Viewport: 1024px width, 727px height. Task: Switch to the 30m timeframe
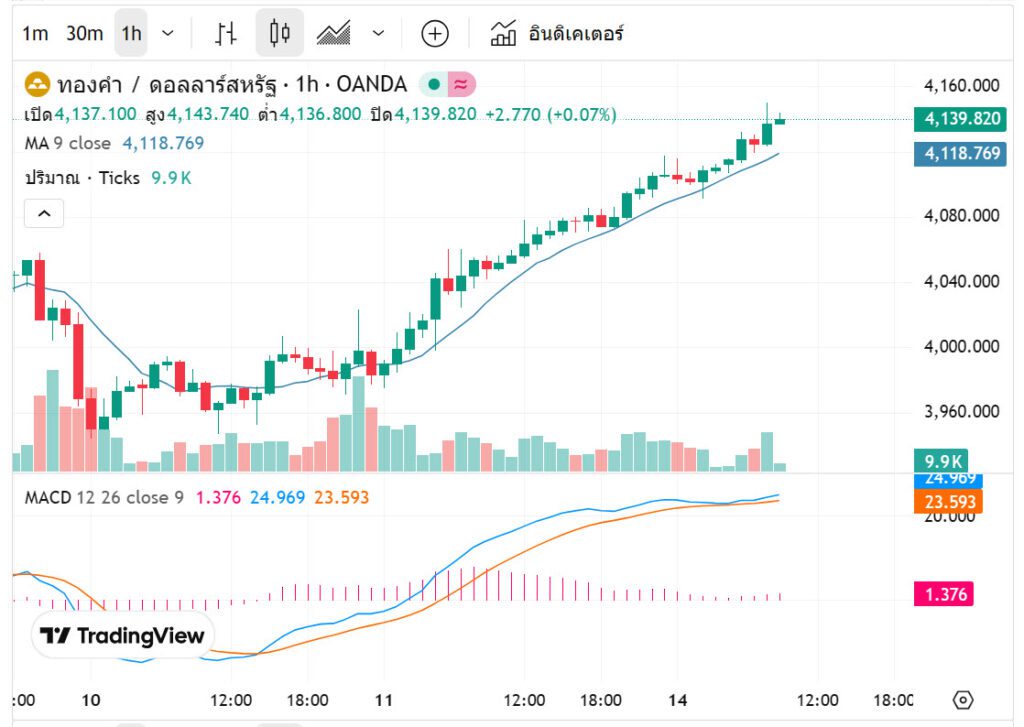pyautogui.click(x=84, y=34)
